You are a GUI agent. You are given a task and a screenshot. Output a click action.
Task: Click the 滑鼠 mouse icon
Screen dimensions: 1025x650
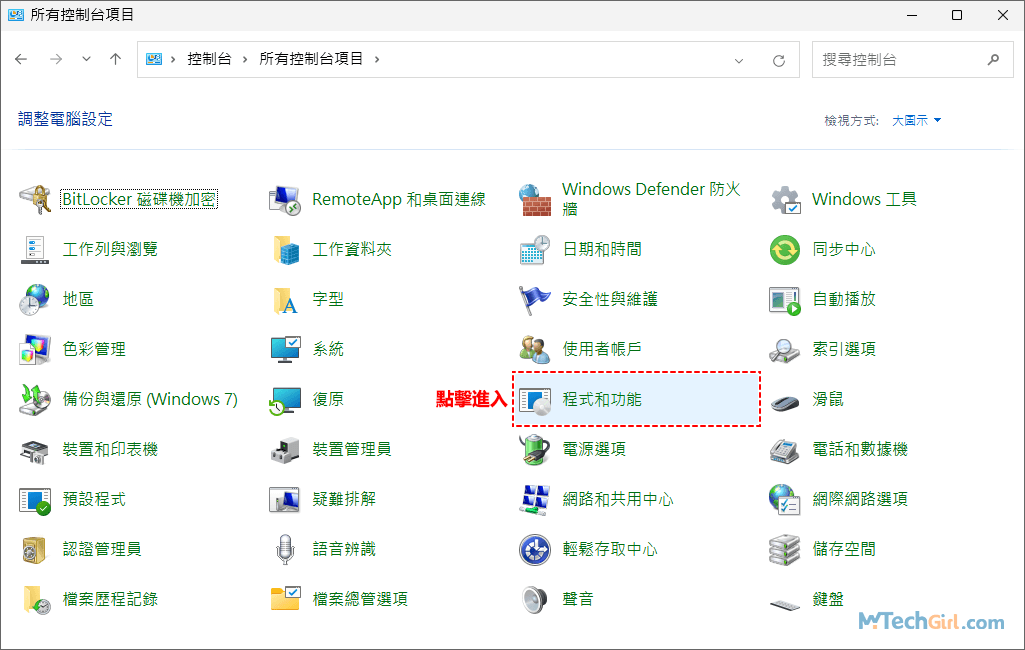pyautogui.click(x=785, y=400)
